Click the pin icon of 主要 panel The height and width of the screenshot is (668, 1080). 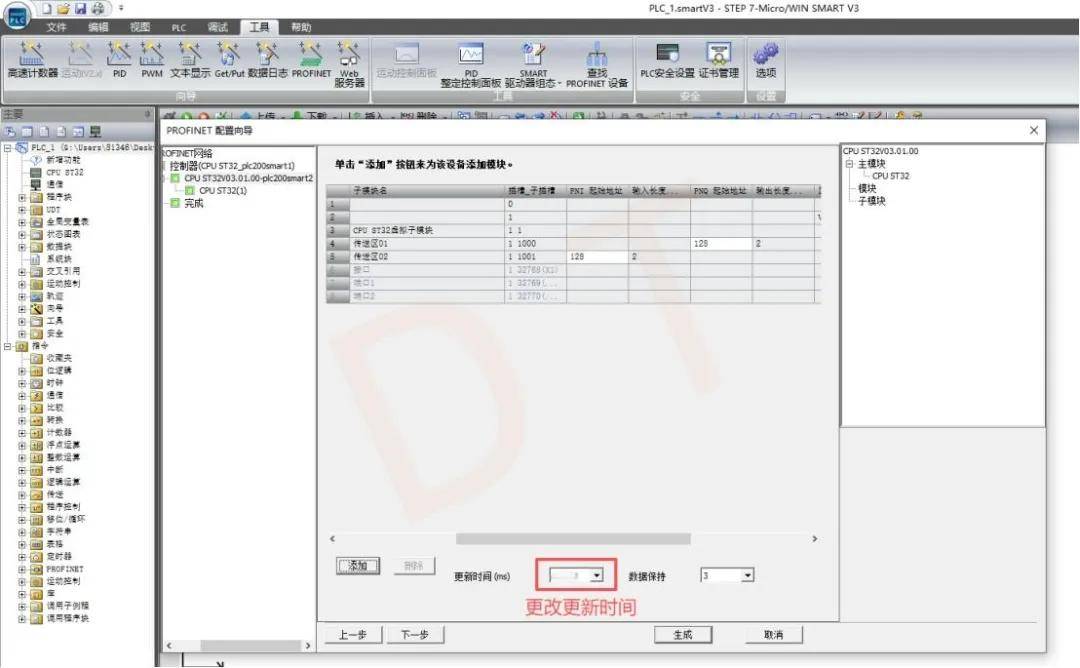[x=147, y=114]
